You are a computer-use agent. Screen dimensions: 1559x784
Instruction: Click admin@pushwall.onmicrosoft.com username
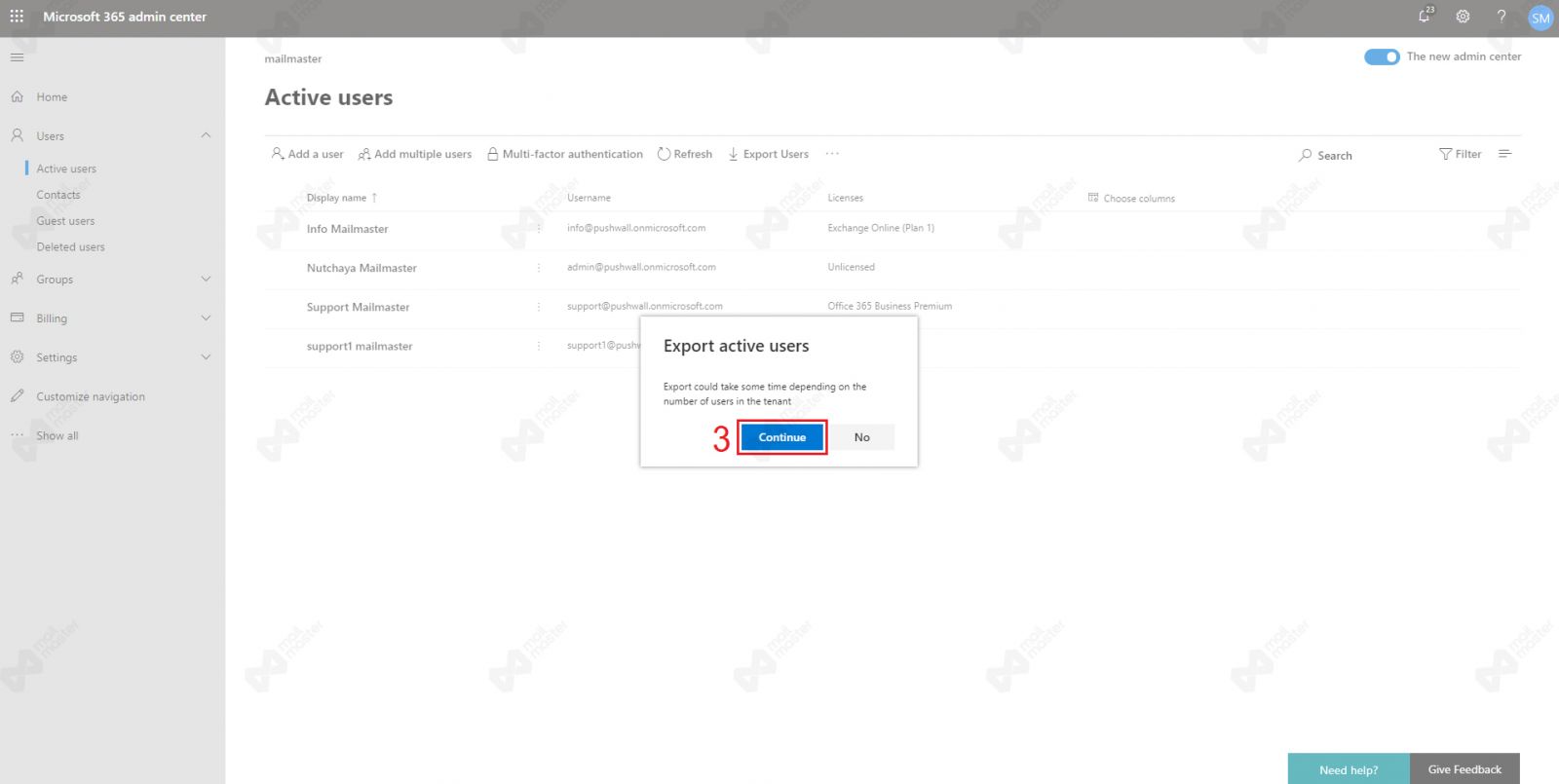pos(641,267)
